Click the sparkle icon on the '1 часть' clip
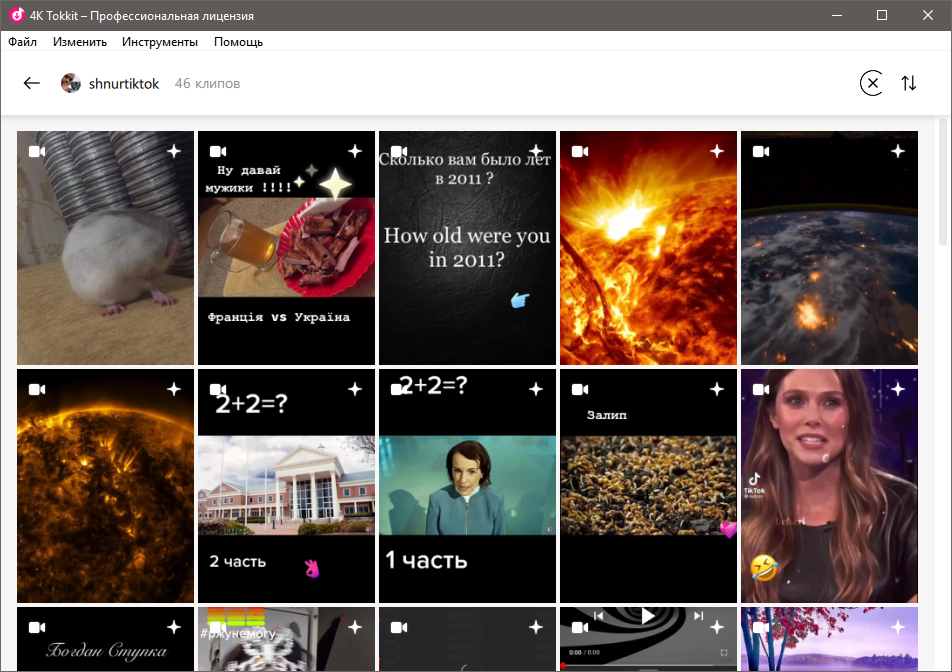Image resolution: width=952 pixels, height=672 pixels. point(536,389)
